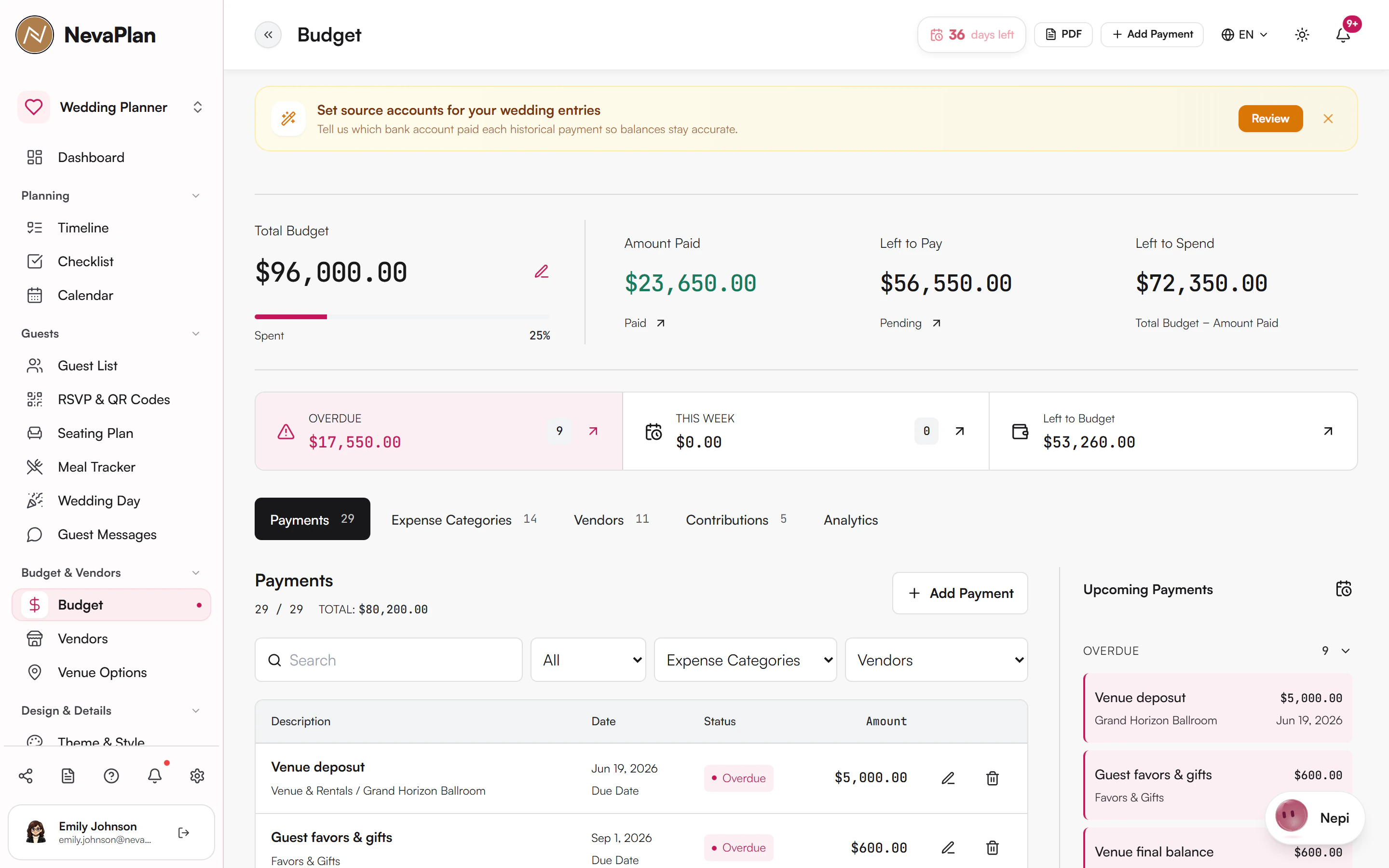Switch to the Expense Categories tab
The height and width of the screenshot is (868, 1389).
pos(464,519)
